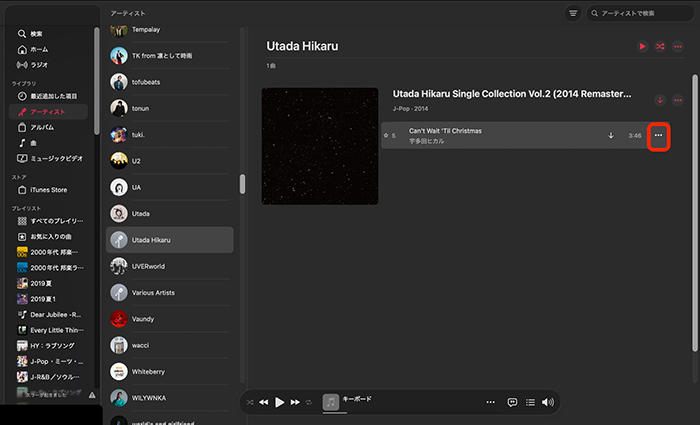Open the HY：ラブソング playlist
The image size is (700, 425).
[x=48, y=346]
